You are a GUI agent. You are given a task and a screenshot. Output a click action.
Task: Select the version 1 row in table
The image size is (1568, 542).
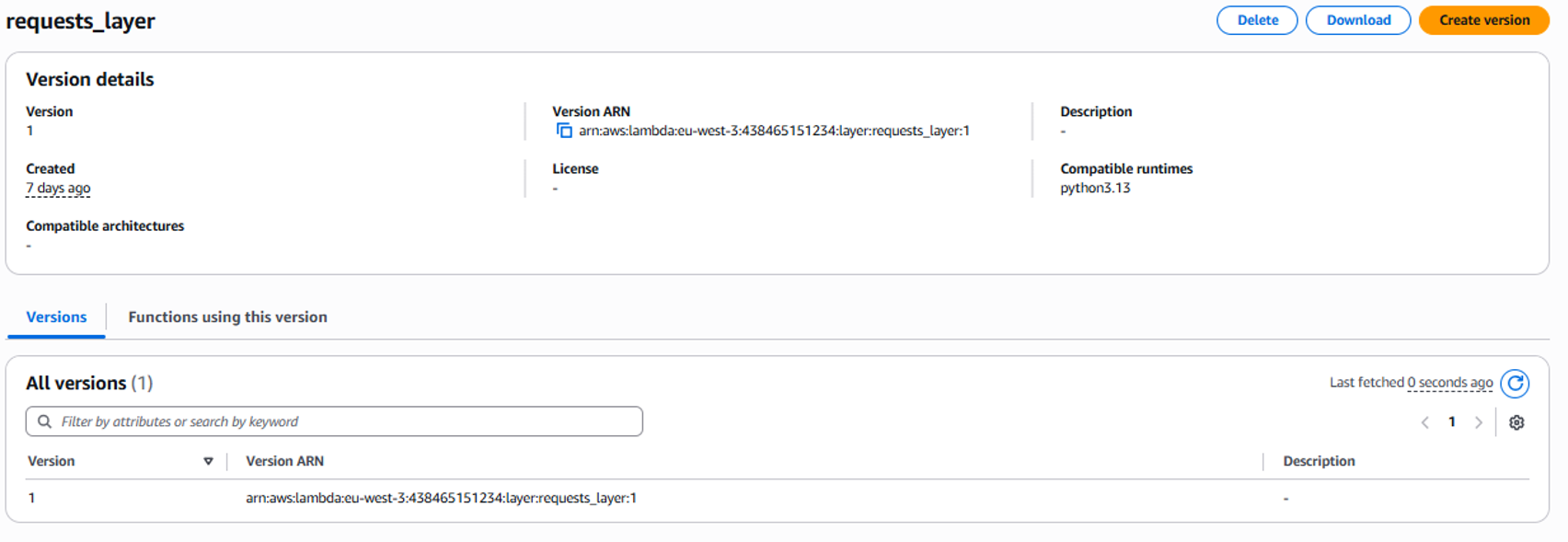coord(32,498)
